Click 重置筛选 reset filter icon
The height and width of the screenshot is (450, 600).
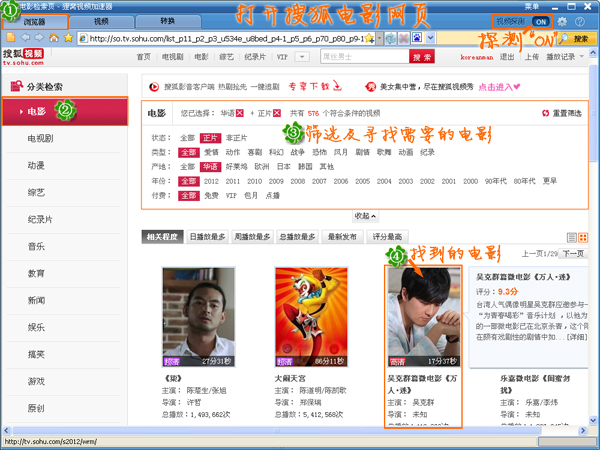point(545,113)
